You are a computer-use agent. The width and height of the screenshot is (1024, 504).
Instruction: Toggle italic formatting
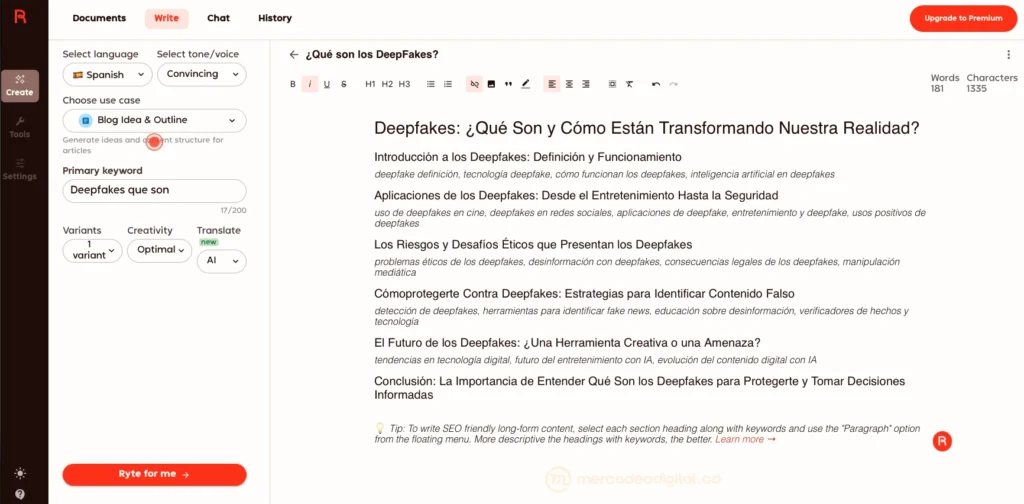click(x=310, y=84)
